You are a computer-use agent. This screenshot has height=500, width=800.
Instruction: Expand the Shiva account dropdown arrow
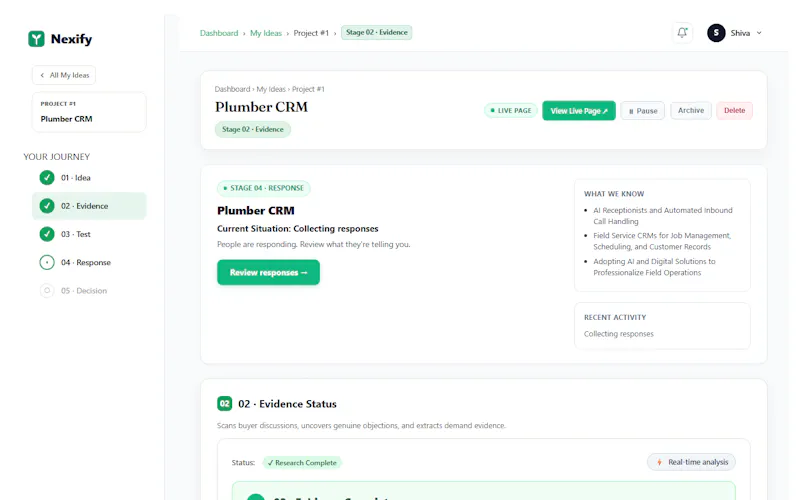tap(759, 33)
